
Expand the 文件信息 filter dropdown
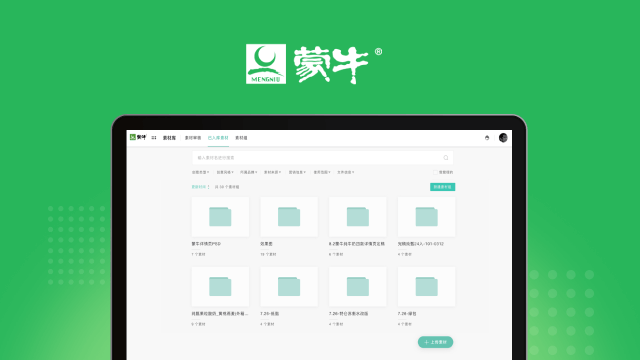click(345, 172)
